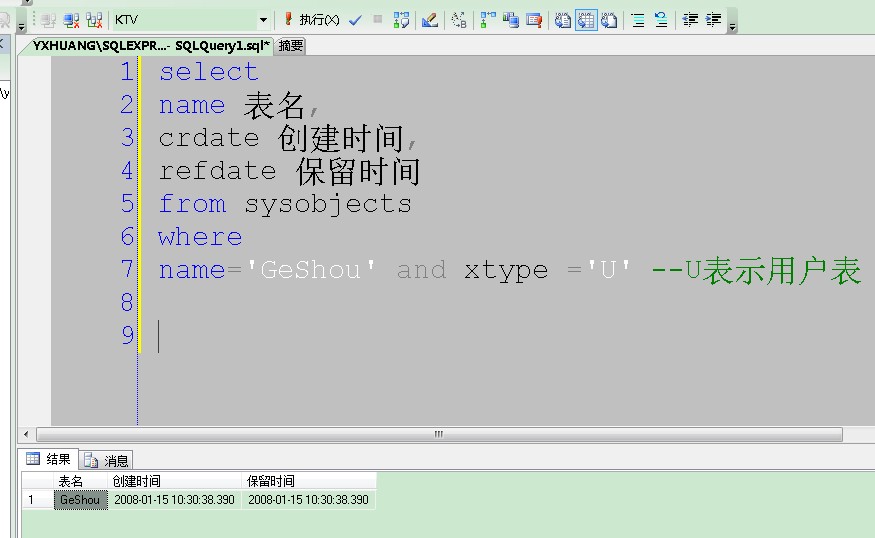The height and width of the screenshot is (538, 875).
Task: Click the 保留时间 column header
Action: [x=309, y=481]
